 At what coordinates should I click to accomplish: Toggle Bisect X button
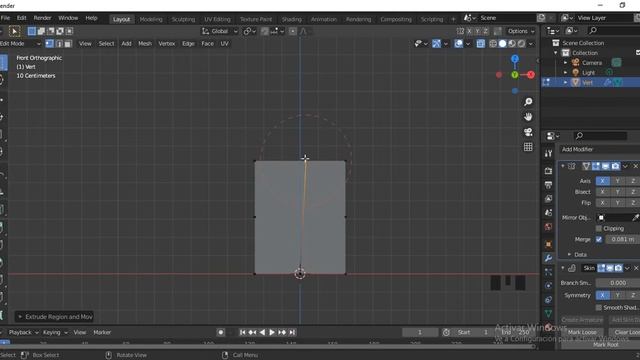click(x=602, y=192)
